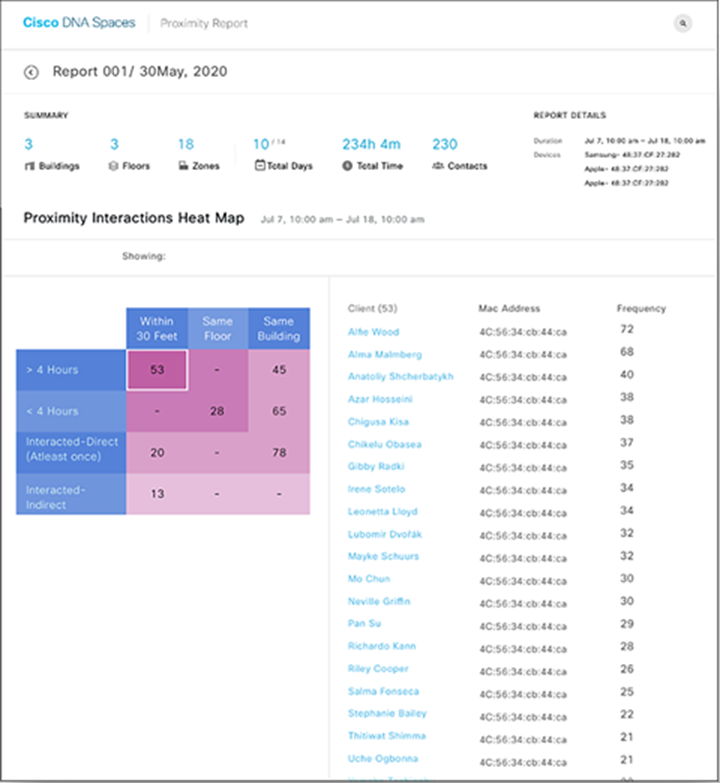
Task: Open client Irene Sotelo
Action: point(376,489)
